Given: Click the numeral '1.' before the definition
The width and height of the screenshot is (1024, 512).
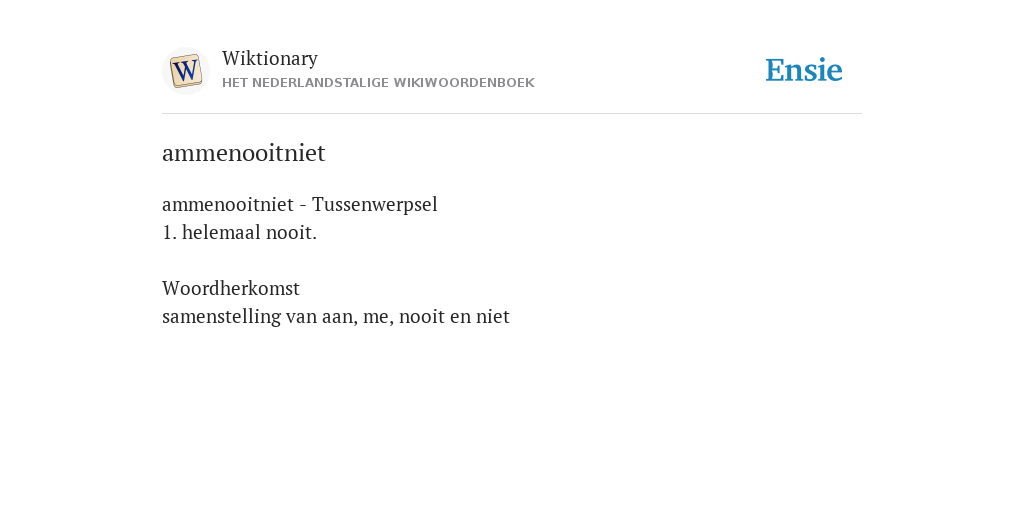Looking at the screenshot, I should pyautogui.click(x=169, y=232).
